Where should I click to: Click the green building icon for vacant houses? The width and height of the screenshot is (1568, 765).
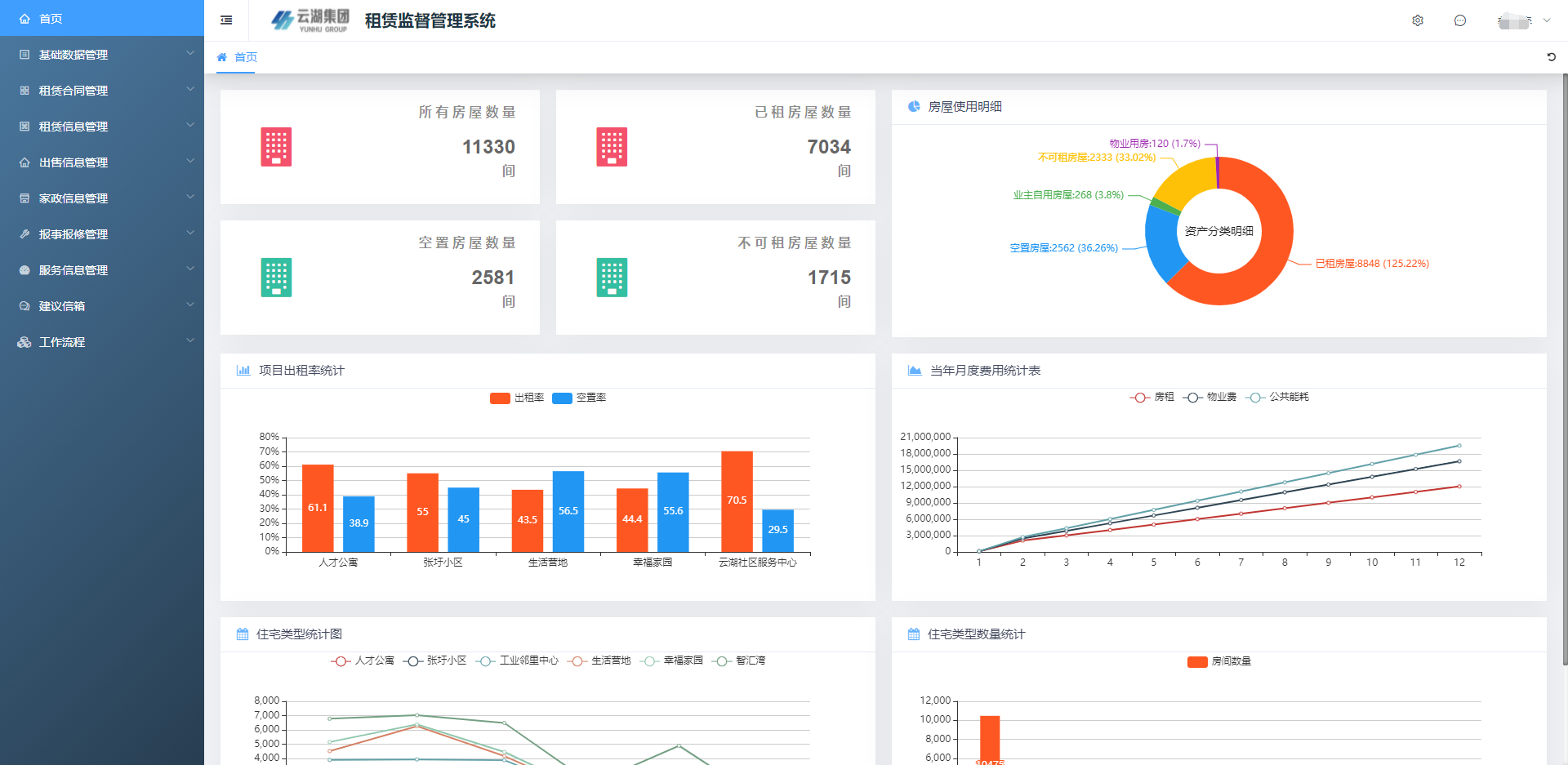pos(276,278)
